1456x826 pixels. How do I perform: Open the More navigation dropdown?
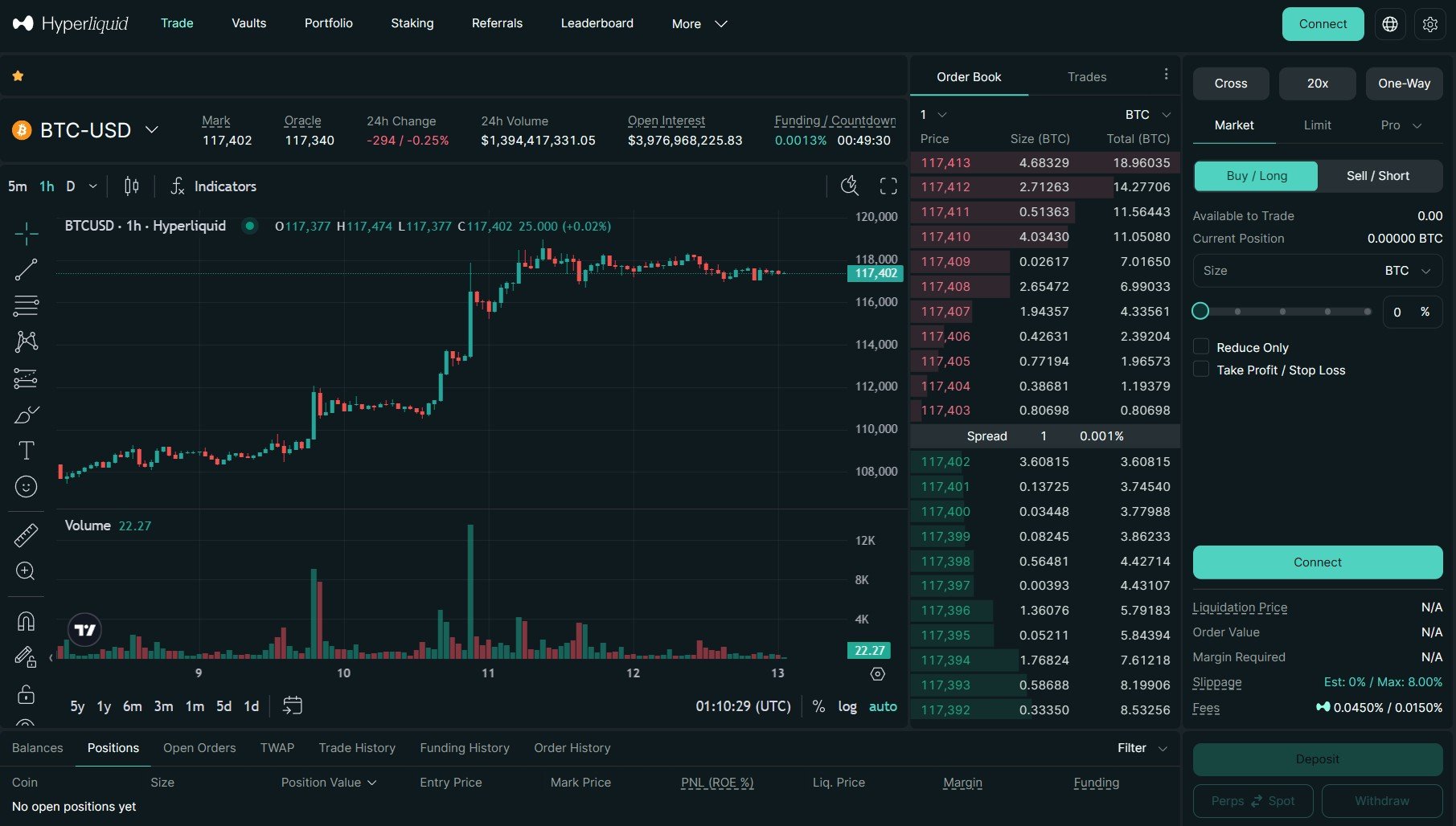[x=699, y=24]
